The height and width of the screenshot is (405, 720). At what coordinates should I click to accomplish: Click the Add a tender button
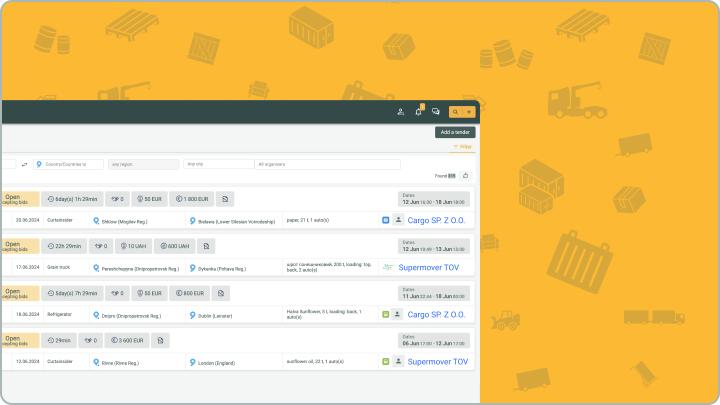click(x=455, y=132)
